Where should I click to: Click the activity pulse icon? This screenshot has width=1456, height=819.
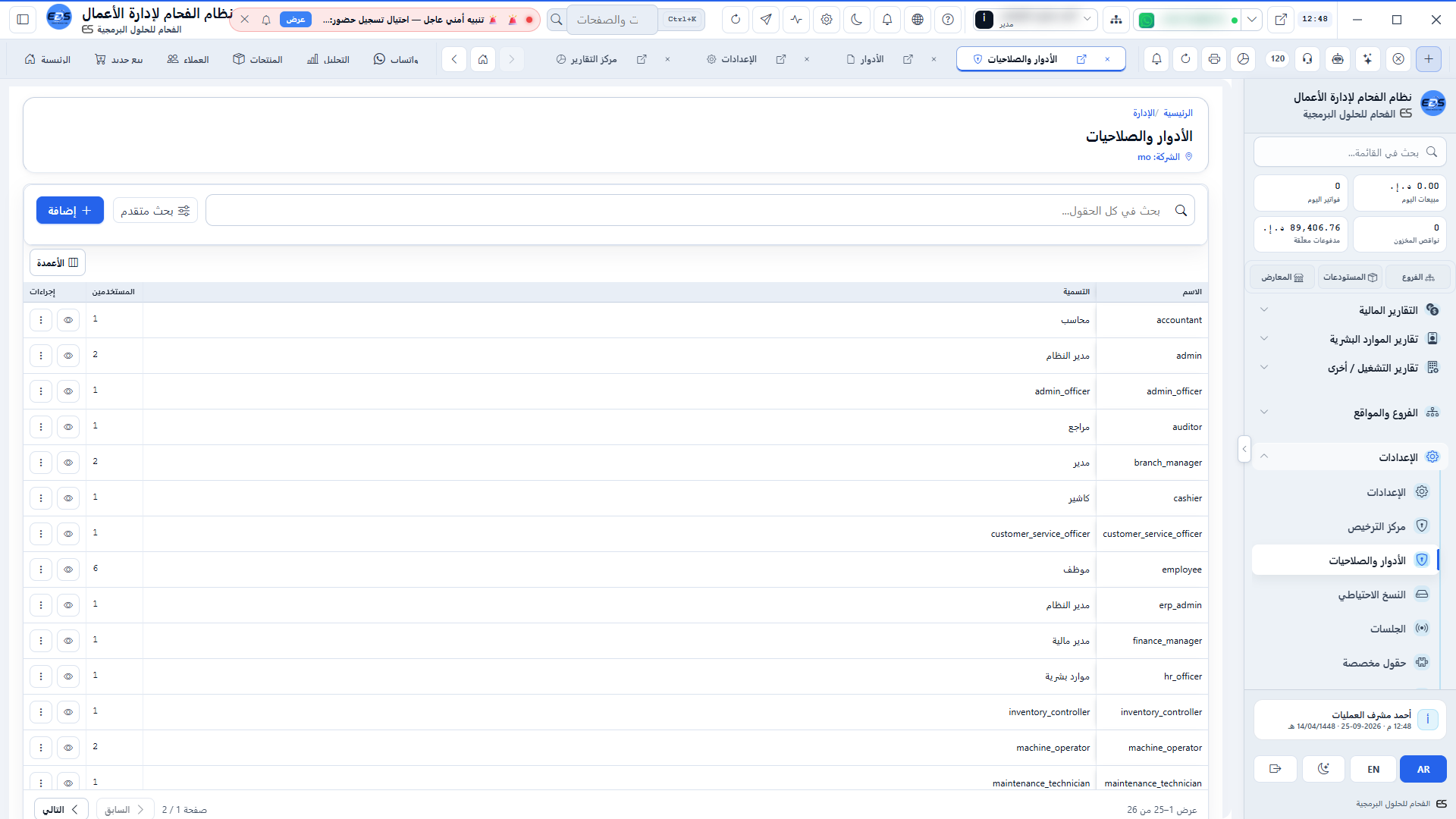click(796, 20)
